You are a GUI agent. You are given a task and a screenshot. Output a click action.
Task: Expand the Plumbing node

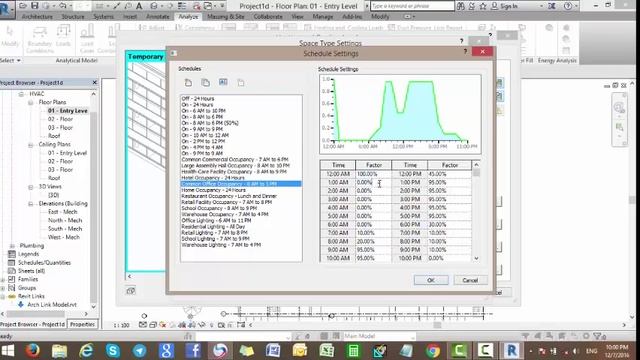[12, 246]
